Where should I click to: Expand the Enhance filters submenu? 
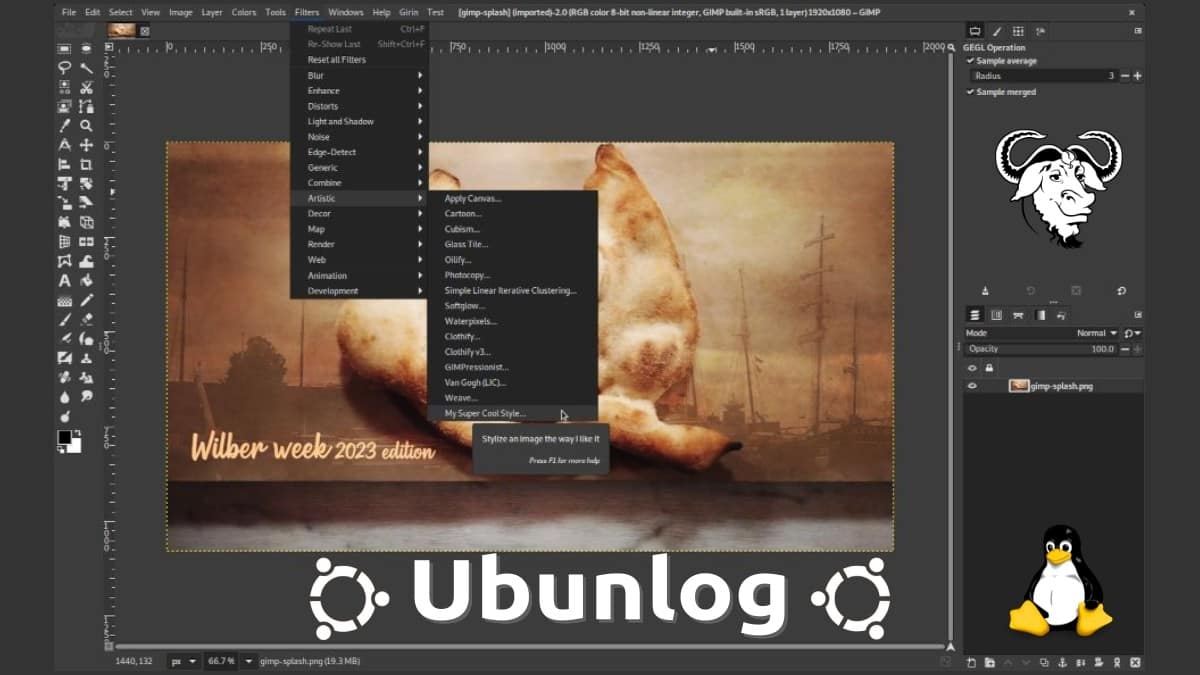point(360,91)
